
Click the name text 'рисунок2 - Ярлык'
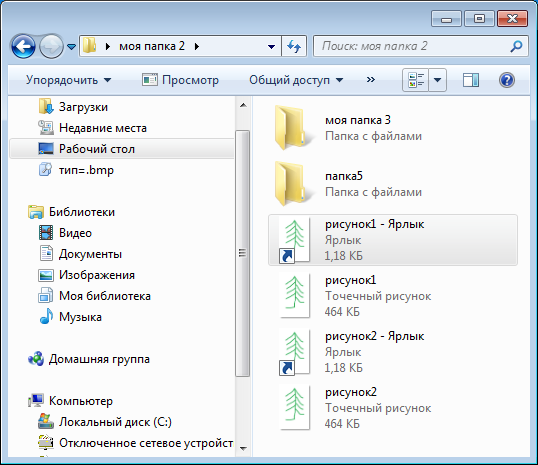[x=375, y=336]
